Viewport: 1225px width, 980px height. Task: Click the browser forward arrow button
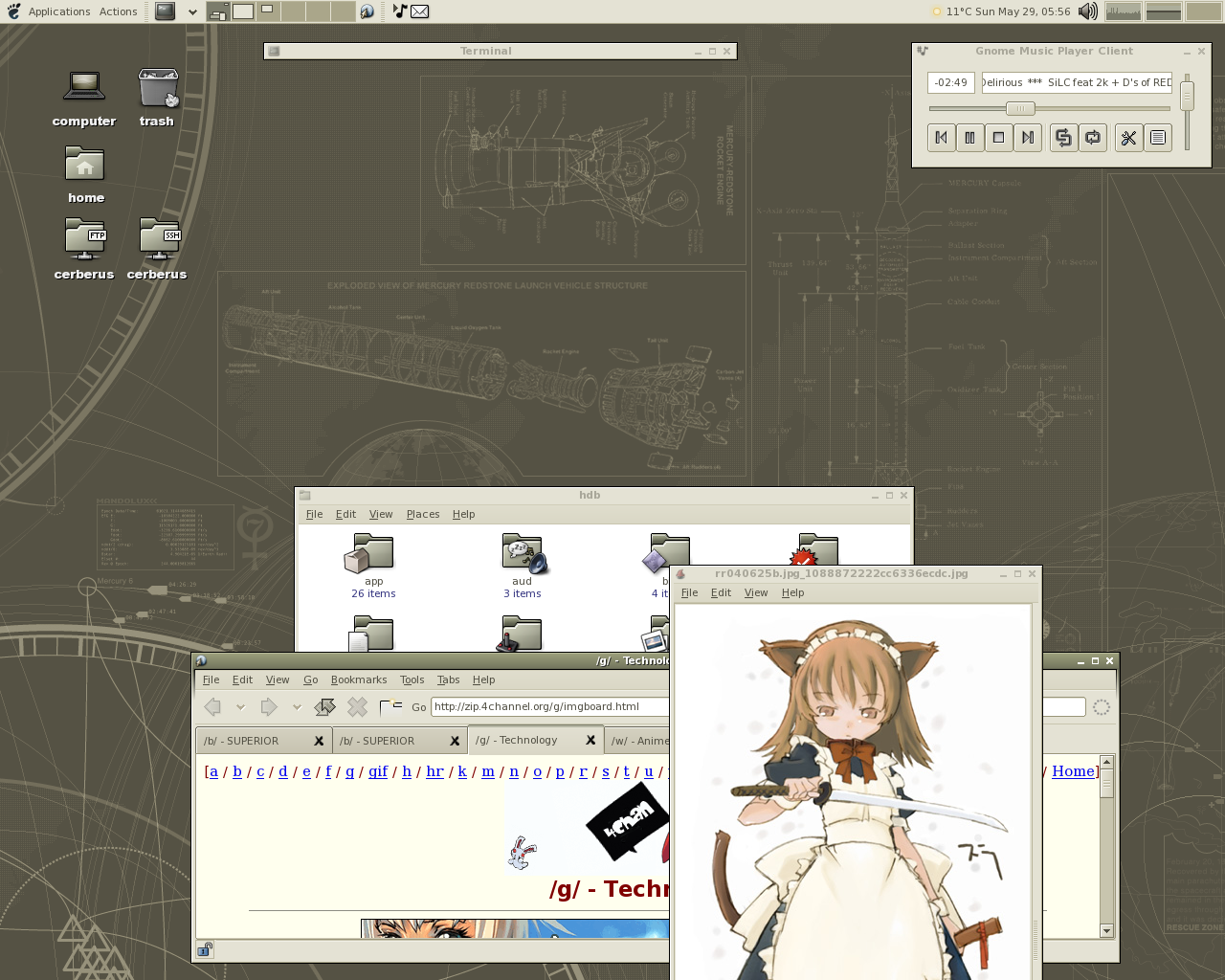pos(269,706)
